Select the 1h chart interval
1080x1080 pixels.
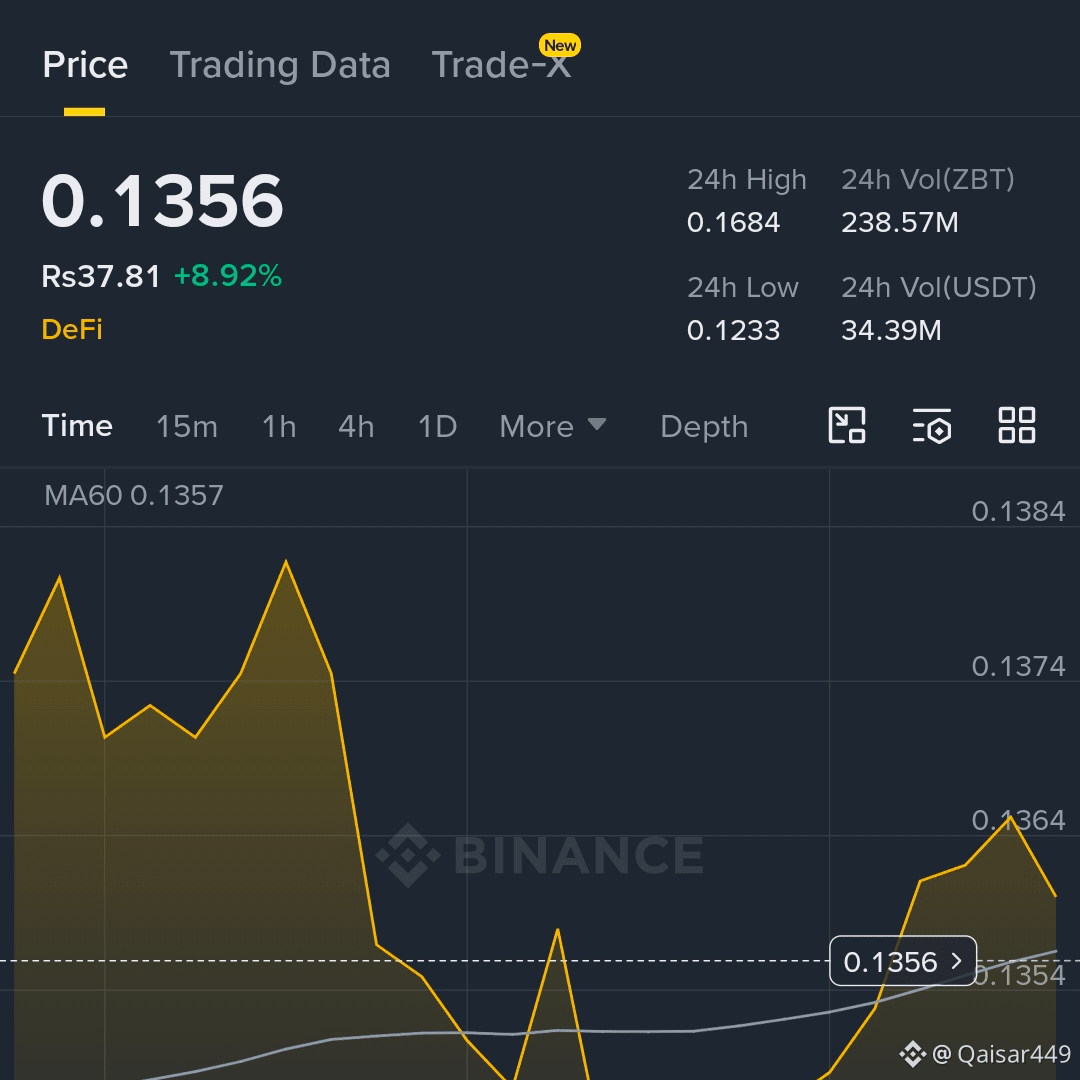click(279, 426)
